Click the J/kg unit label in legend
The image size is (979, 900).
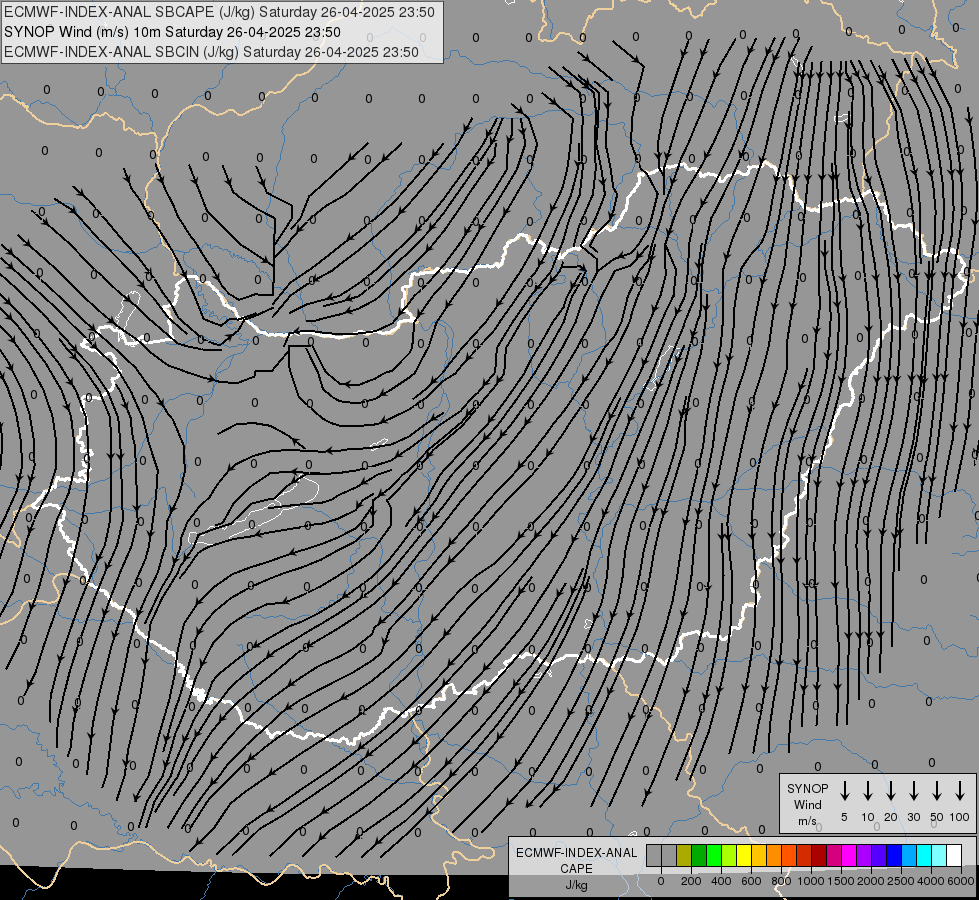coord(576,885)
